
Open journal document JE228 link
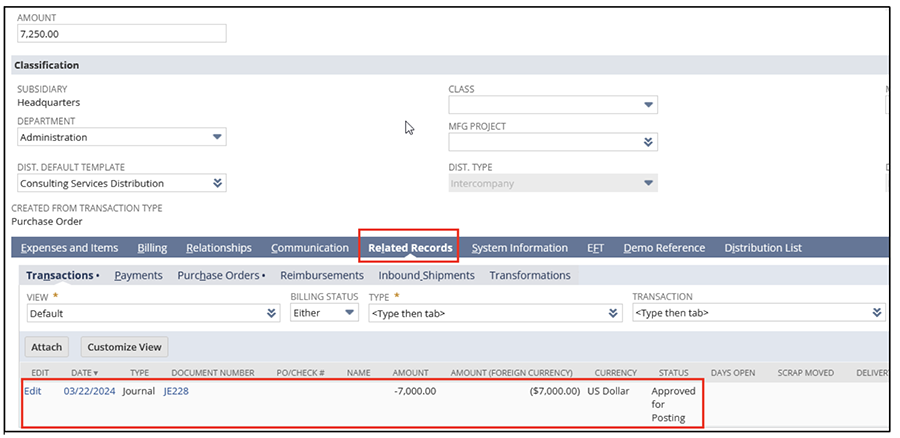pos(176,391)
